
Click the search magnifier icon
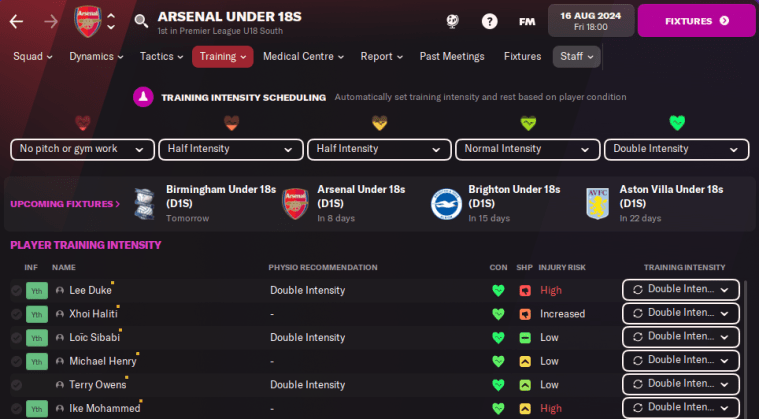pos(141,20)
